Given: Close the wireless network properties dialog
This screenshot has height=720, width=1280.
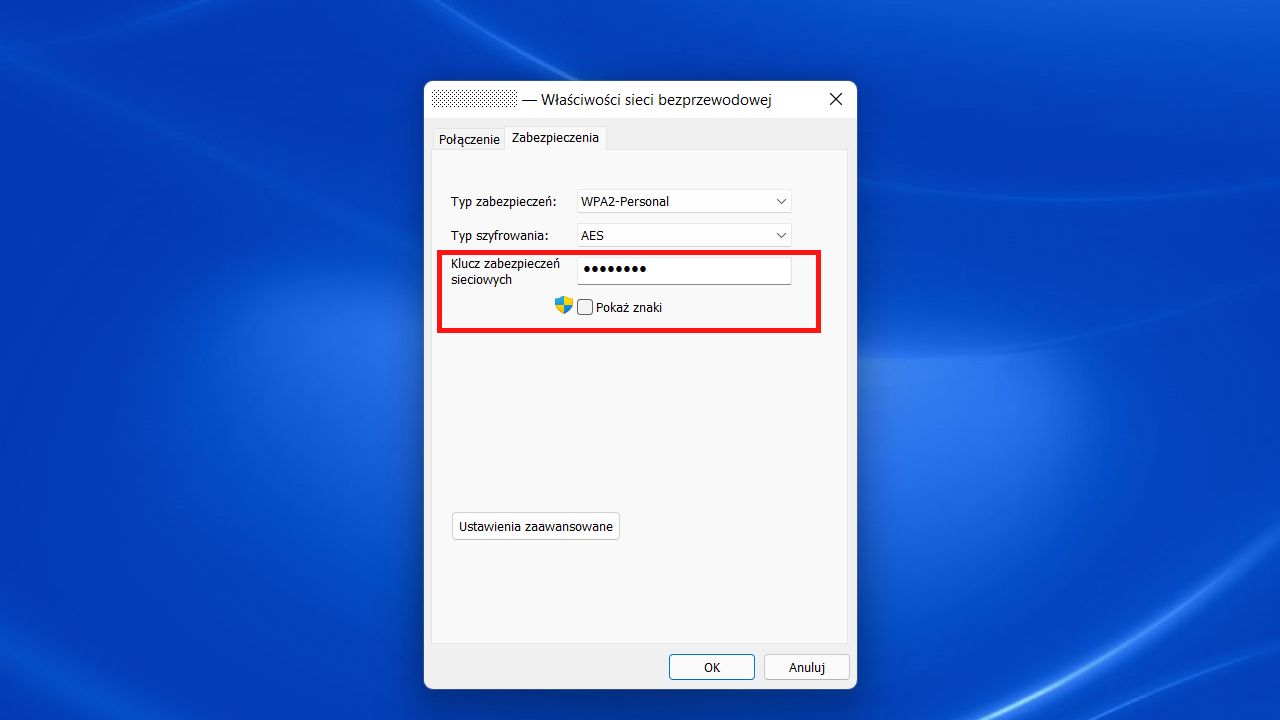Looking at the screenshot, I should pyautogui.click(x=835, y=99).
